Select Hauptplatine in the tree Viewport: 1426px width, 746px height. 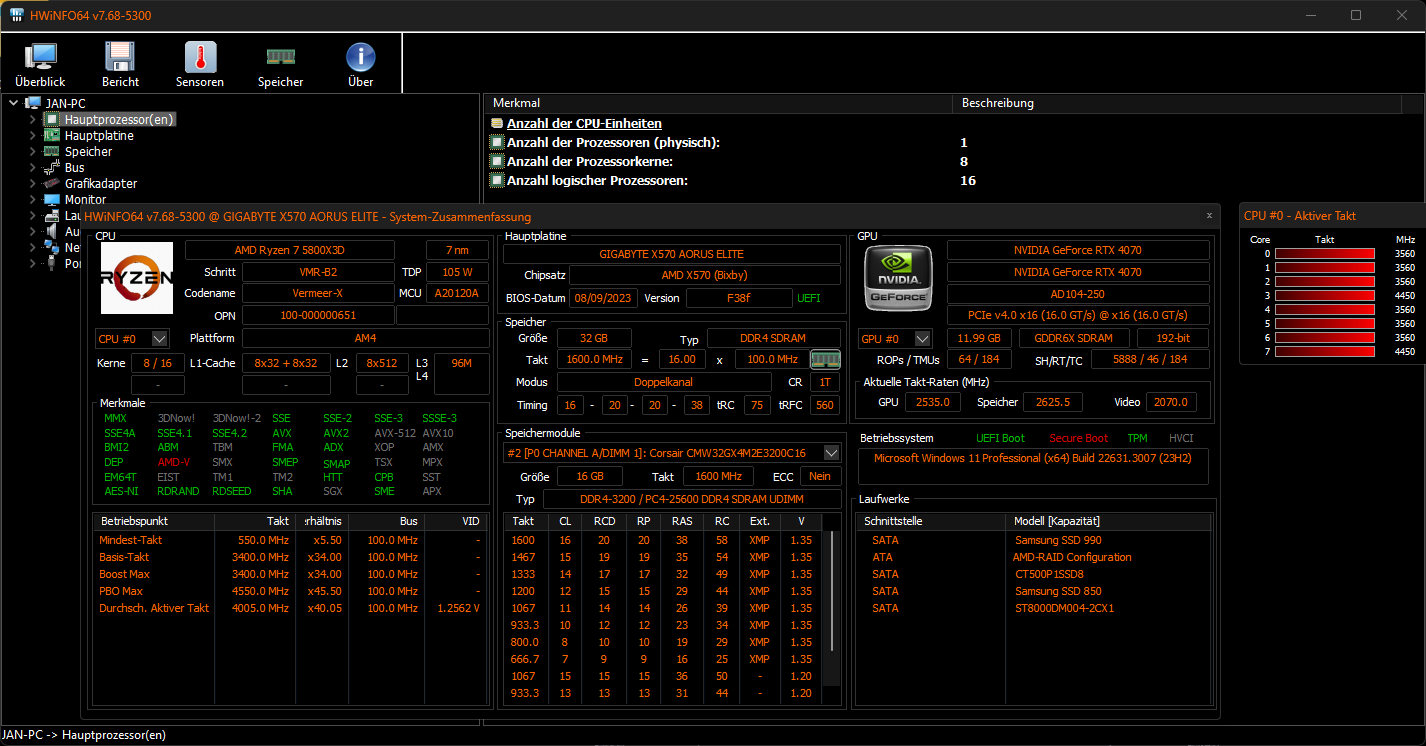coord(99,135)
